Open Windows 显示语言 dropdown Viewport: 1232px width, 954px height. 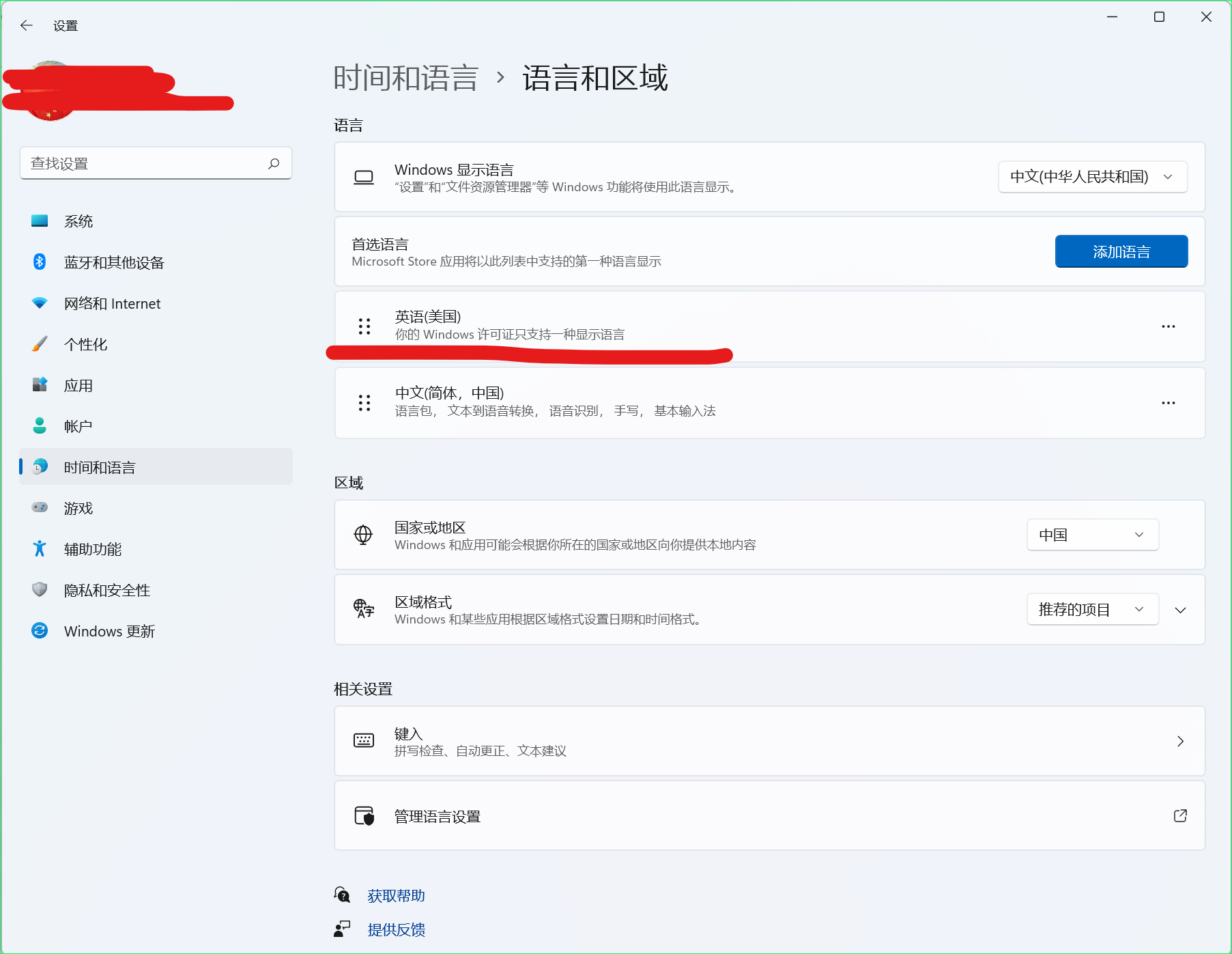pyautogui.click(x=1093, y=177)
